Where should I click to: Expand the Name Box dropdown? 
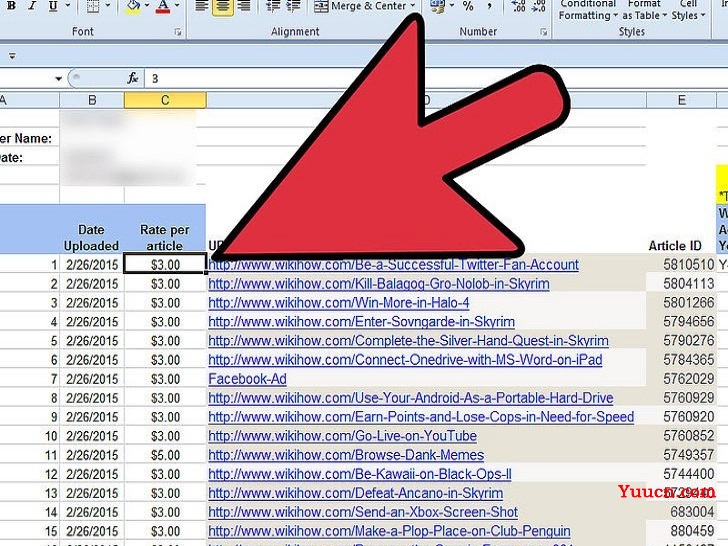58,78
